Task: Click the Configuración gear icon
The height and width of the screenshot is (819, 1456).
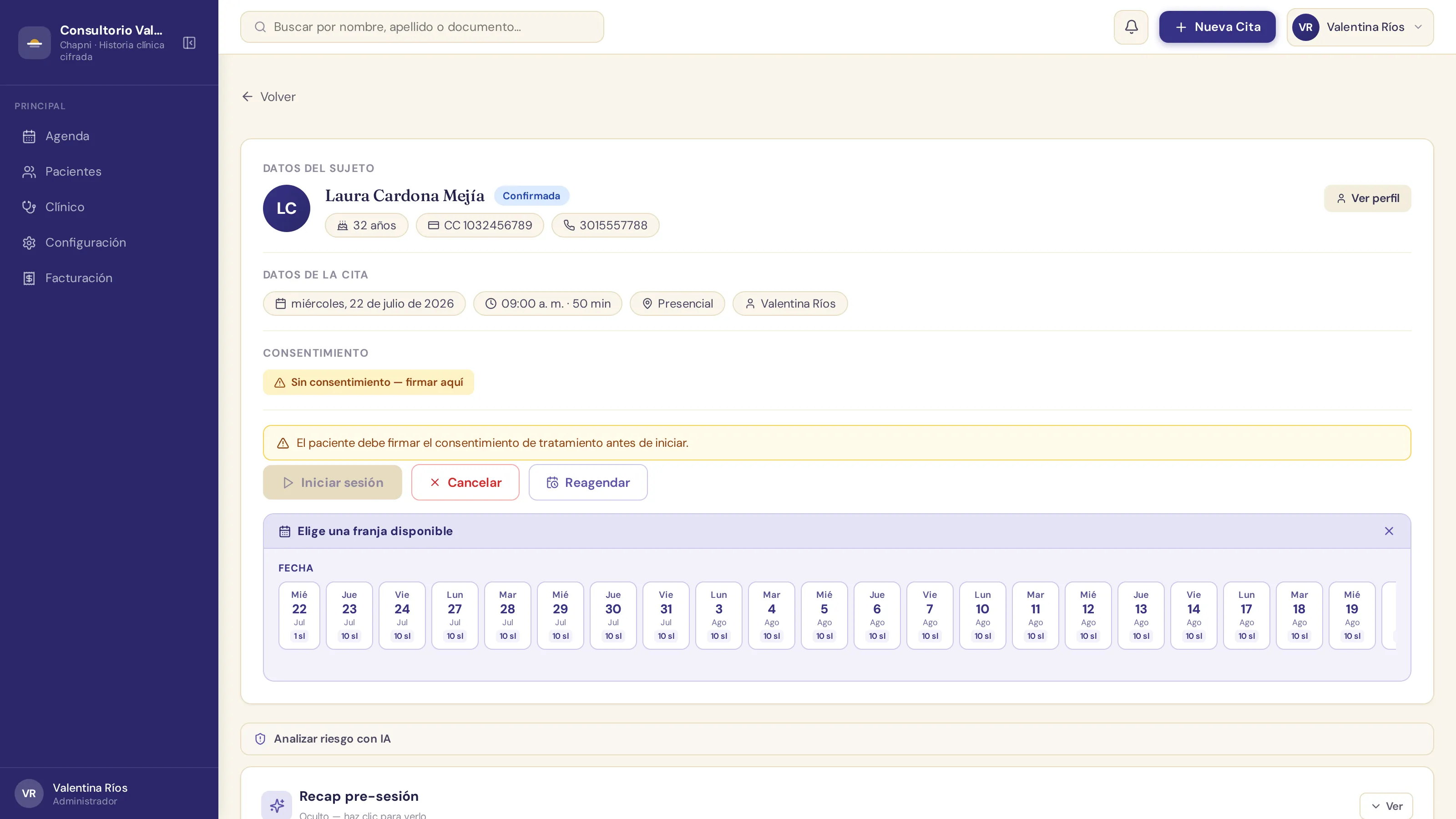Action: click(30, 243)
